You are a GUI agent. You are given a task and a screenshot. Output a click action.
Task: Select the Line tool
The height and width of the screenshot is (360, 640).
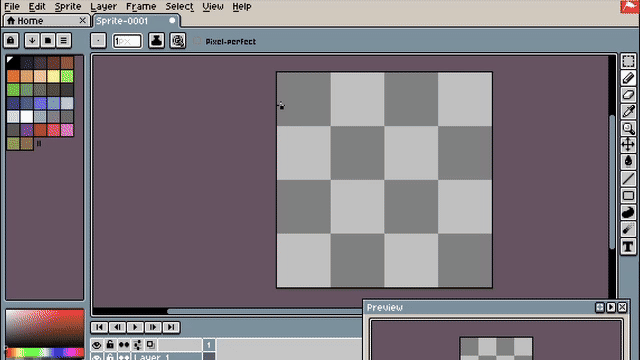click(628, 178)
